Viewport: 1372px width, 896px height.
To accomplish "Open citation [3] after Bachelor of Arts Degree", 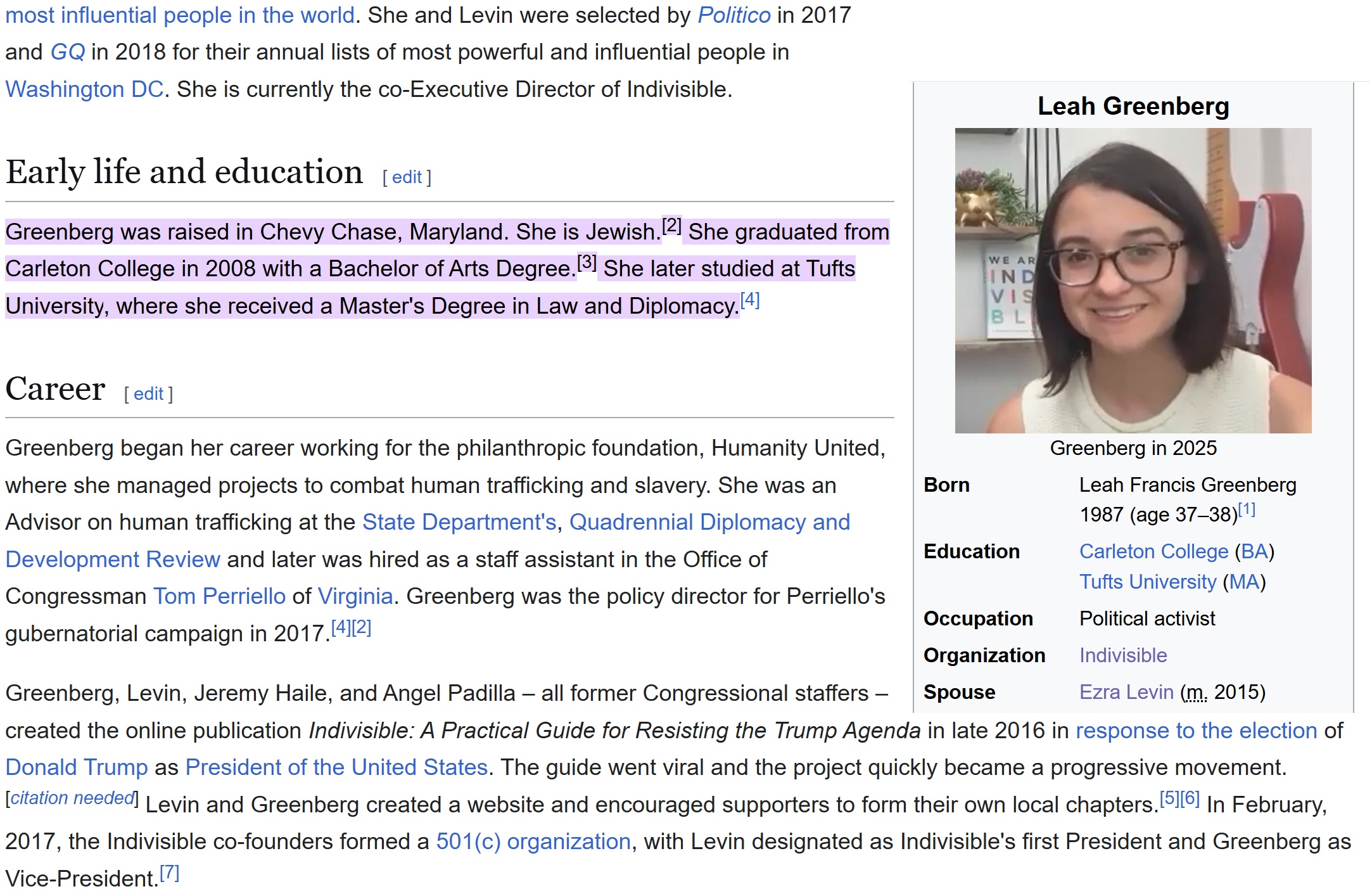I will [x=587, y=262].
